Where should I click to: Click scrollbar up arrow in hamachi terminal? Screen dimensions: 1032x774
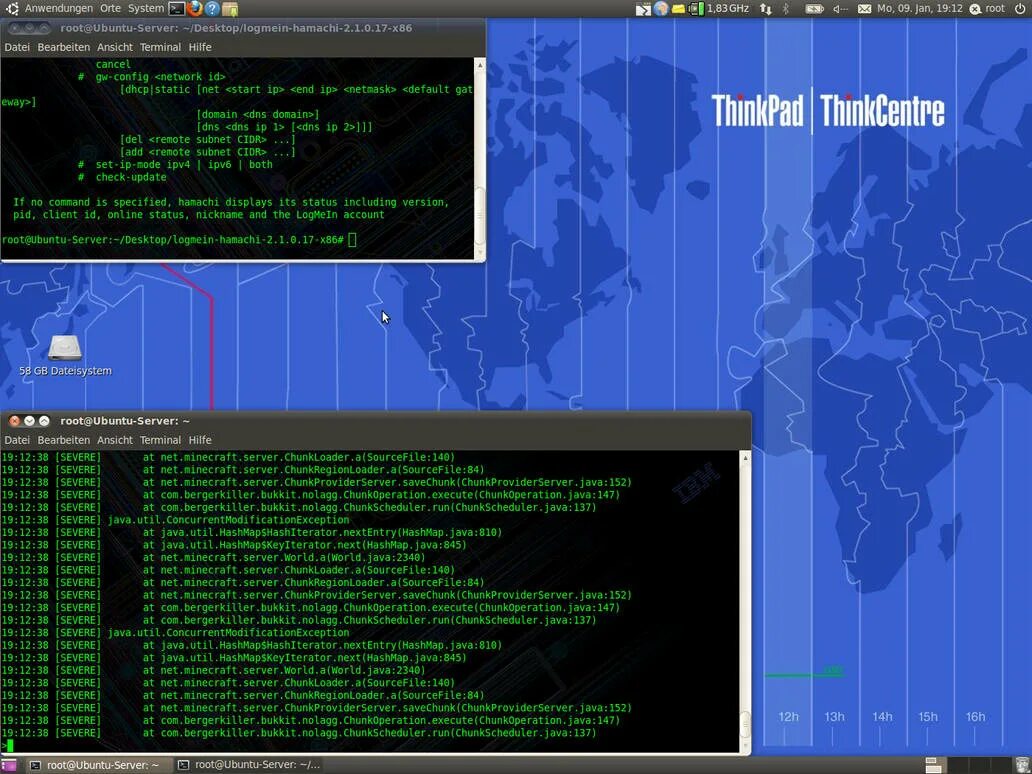pos(480,65)
